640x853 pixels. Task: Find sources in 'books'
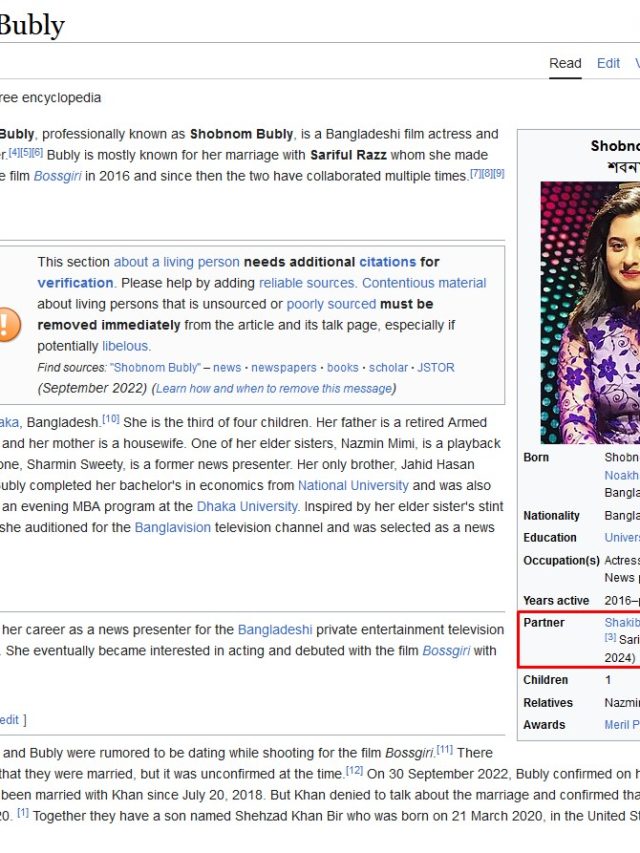(x=343, y=368)
